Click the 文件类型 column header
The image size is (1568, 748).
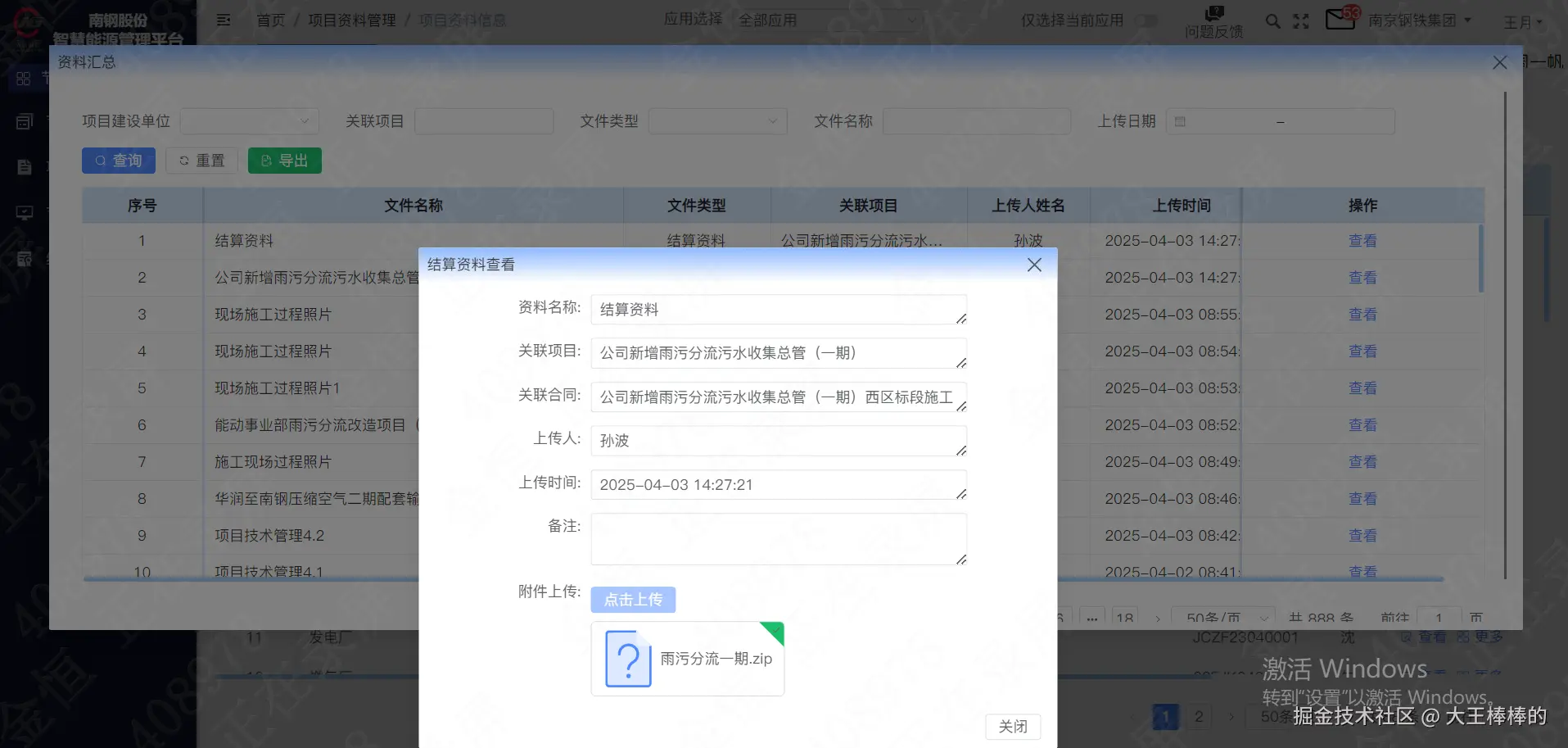coord(697,206)
